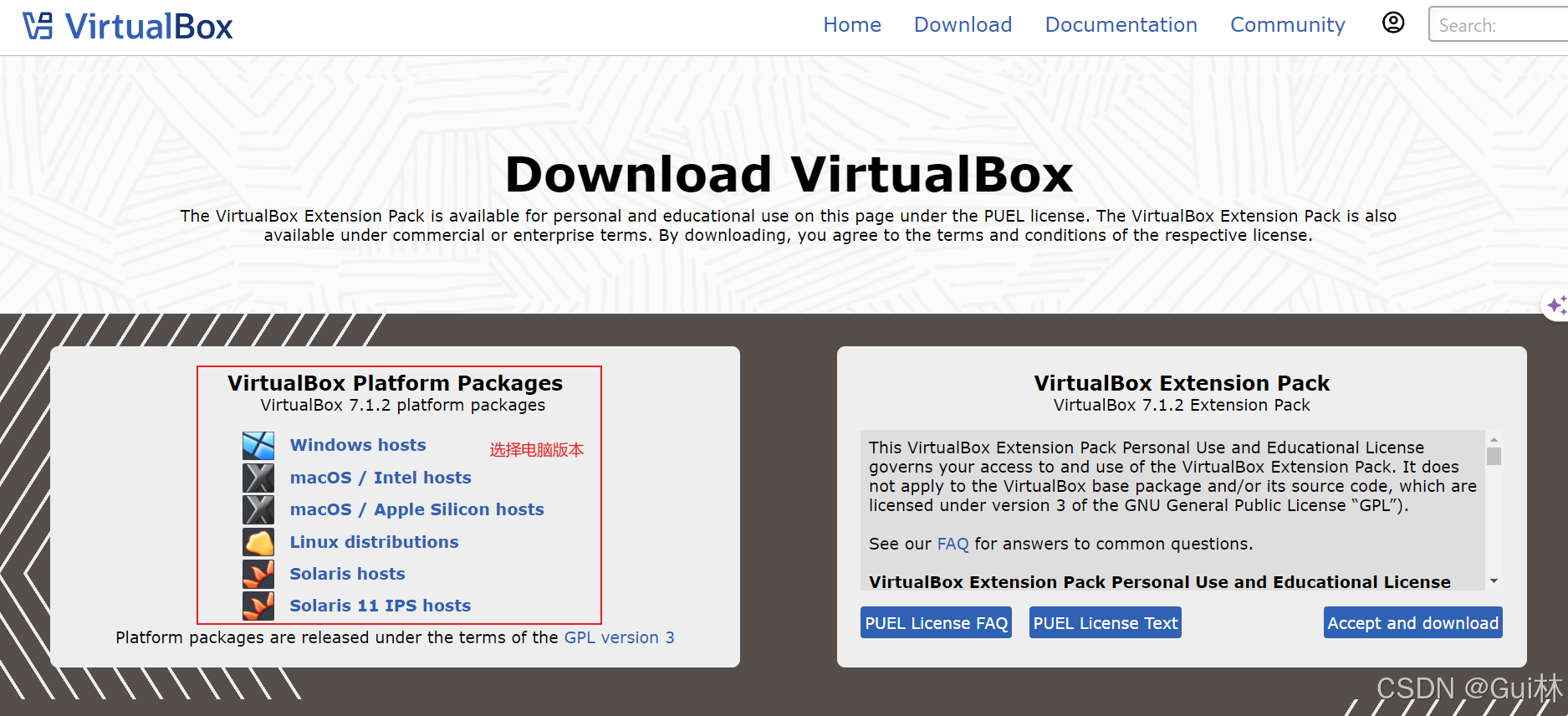Click the license box scroll up arrow
Viewport: 1568px width, 716px height.
pos(1494,439)
